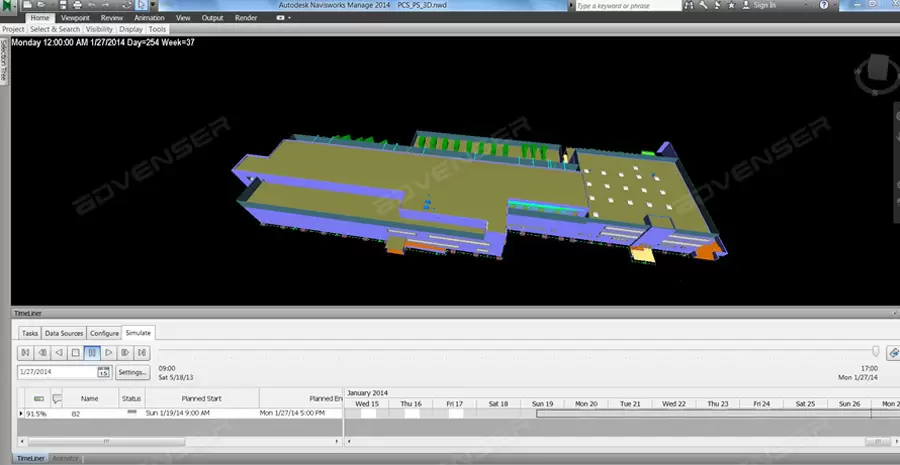
Task: Click the Status column header
Action: pos(131,398)
